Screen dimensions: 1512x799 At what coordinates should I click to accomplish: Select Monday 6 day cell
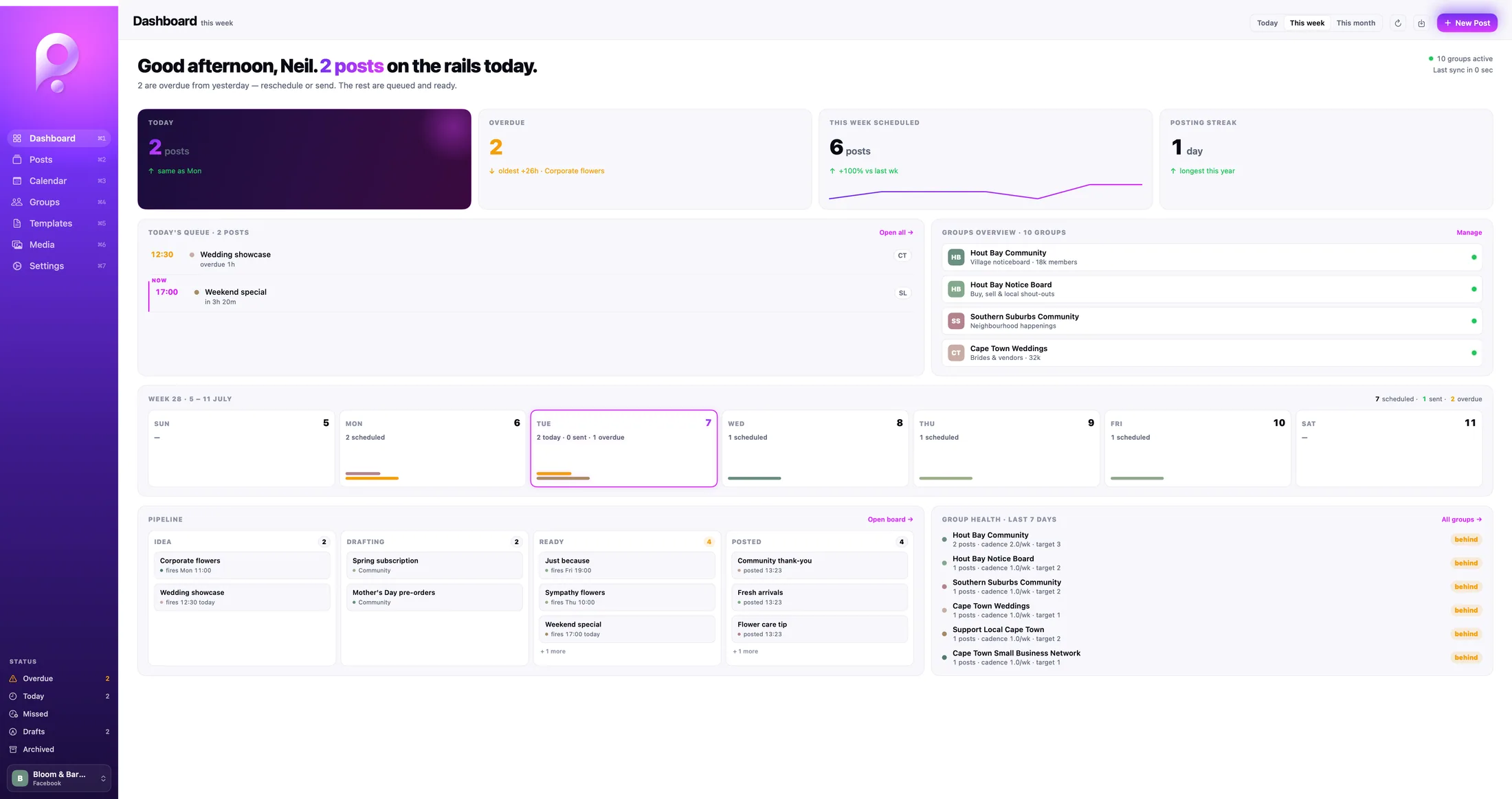pyautogui.click(x=432, y=449)
